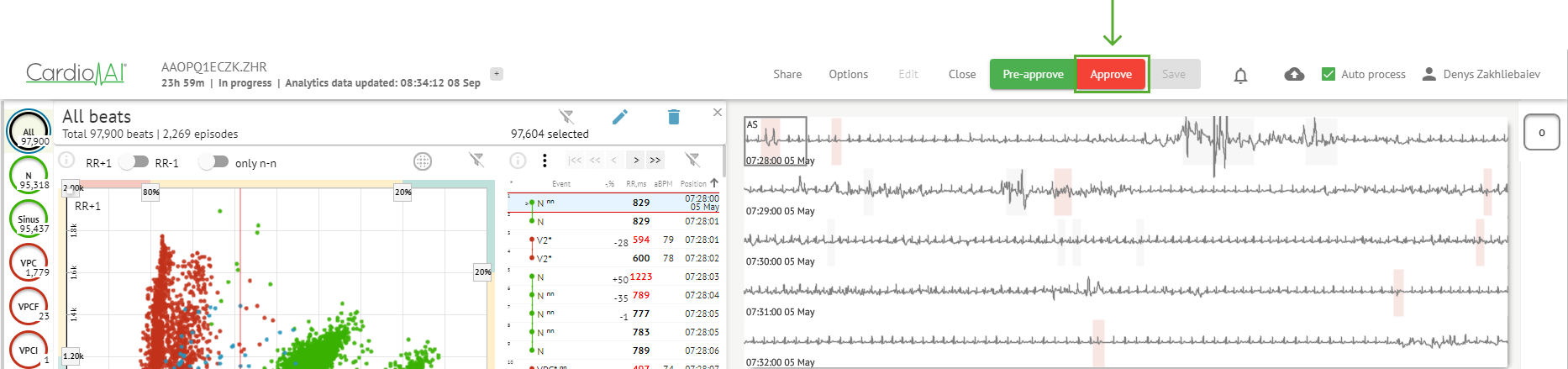
Task: Open the three-dot menu above event list
Action: (x=545, y=161)
